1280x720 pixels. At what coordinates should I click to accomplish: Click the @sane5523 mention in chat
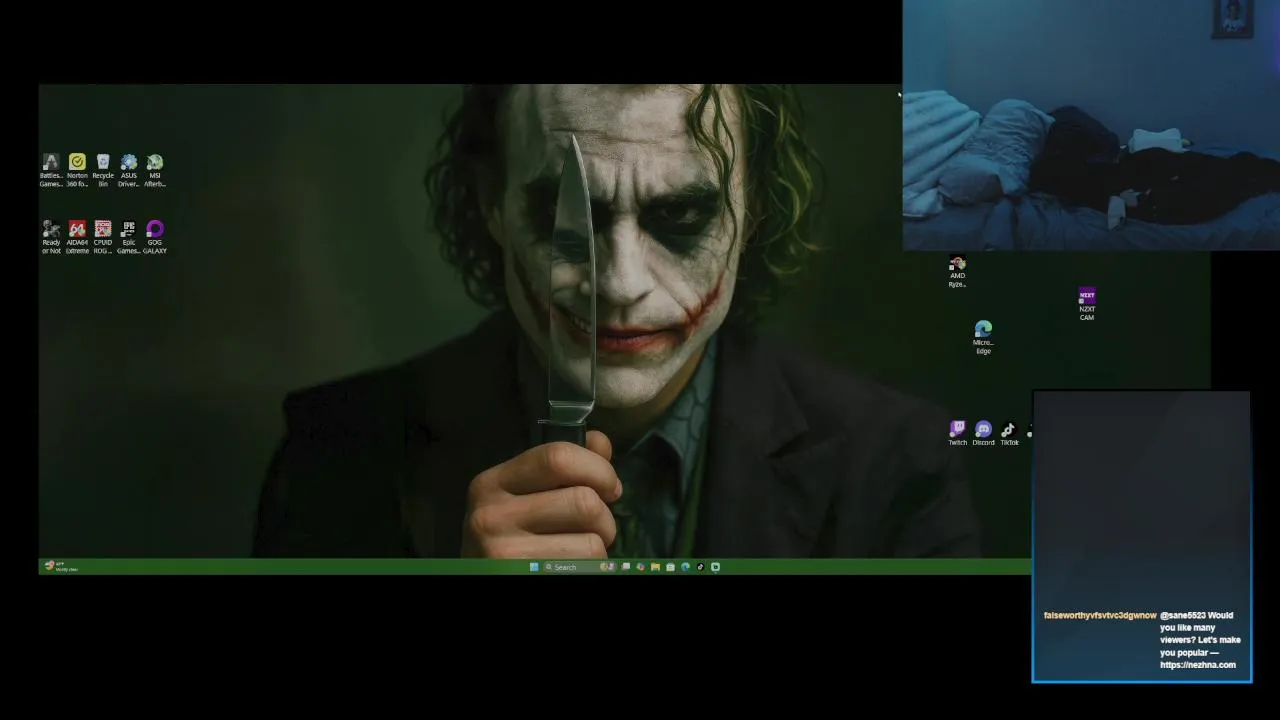click(1182, 615)
